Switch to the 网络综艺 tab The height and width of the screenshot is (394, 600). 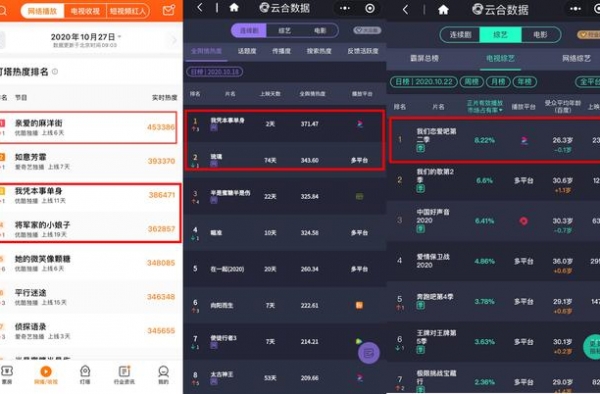tap(576, 59)
